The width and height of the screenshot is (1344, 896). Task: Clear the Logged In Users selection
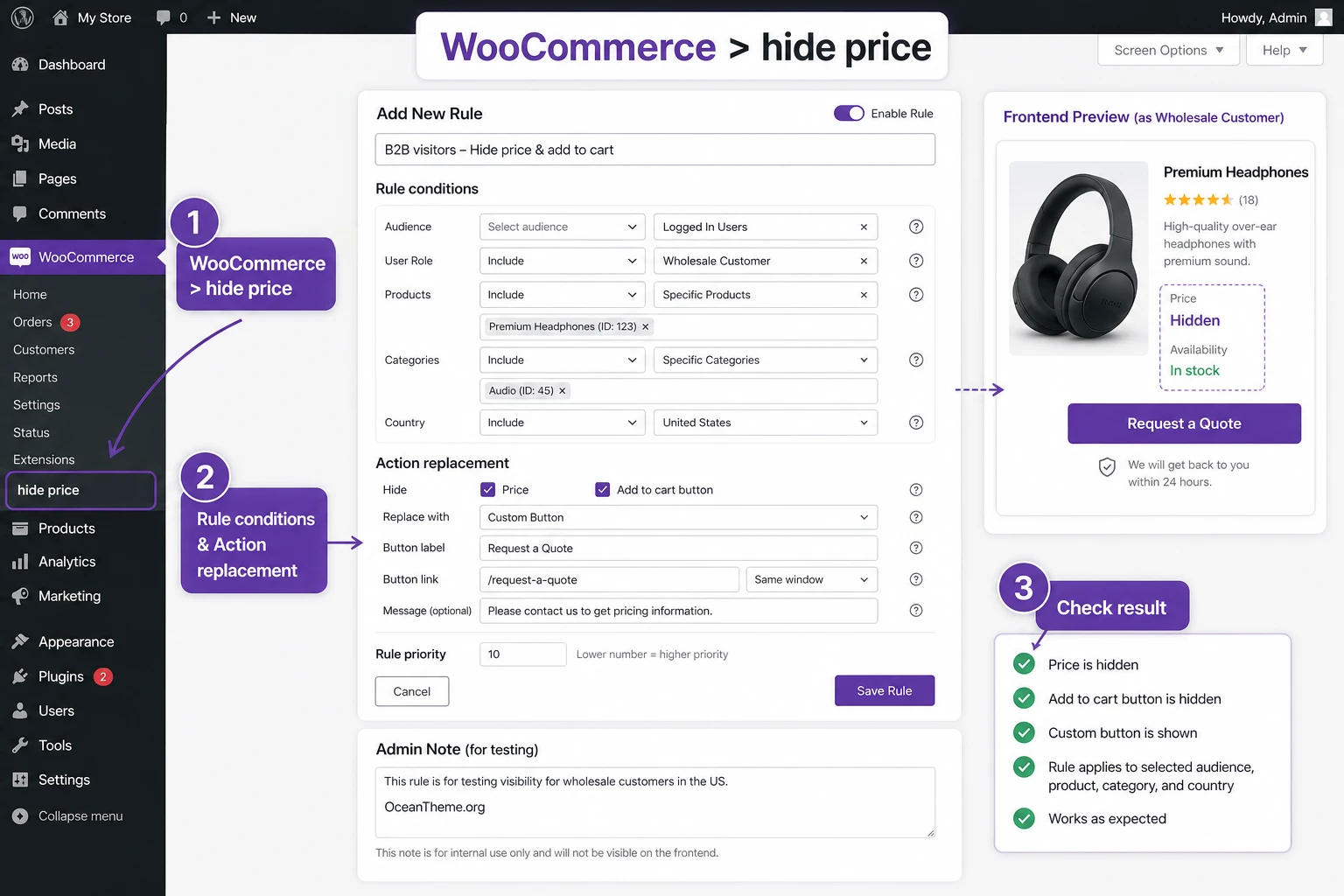click(x=864, y=227)
